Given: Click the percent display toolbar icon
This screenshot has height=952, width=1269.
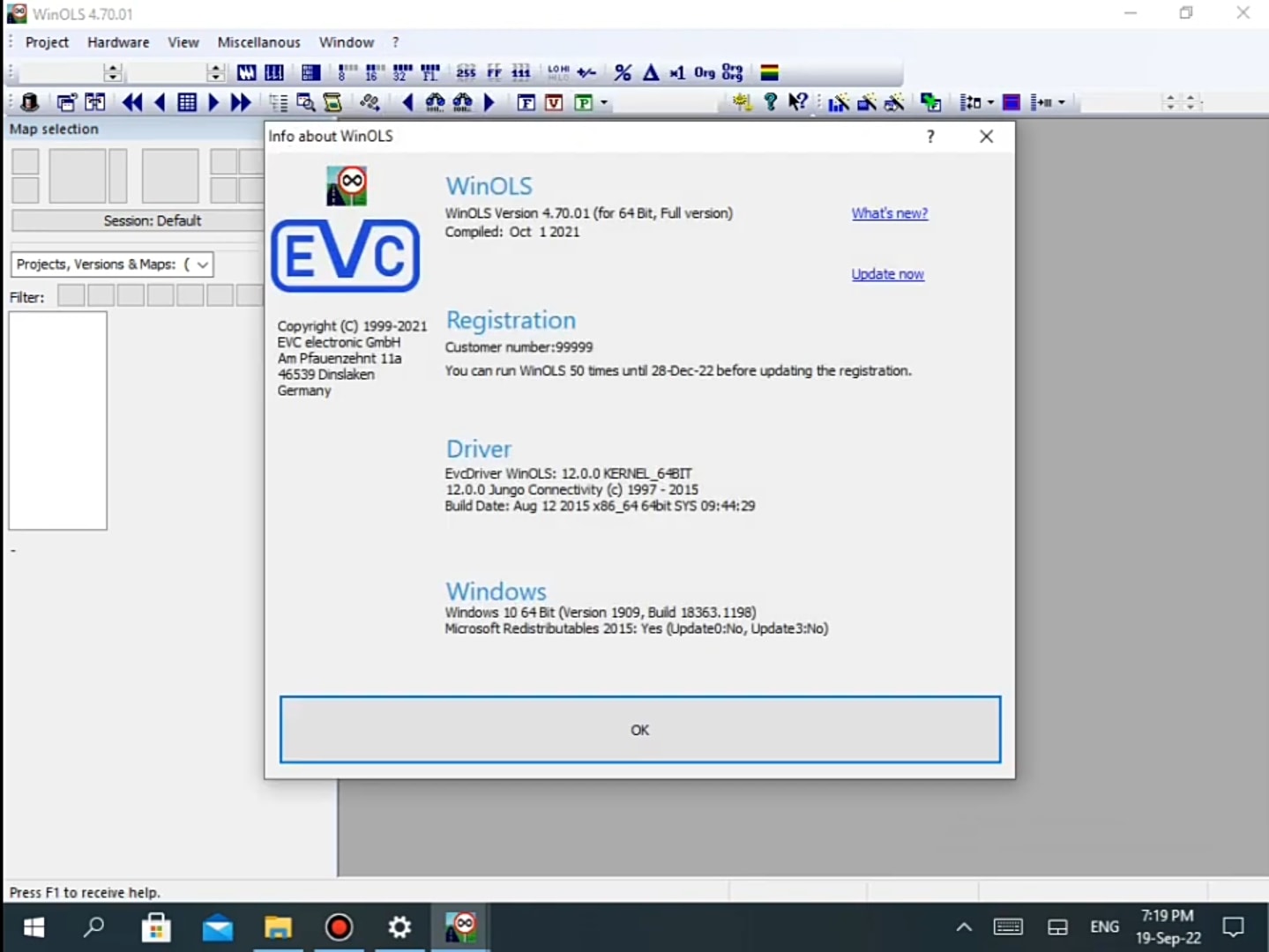Looking at the screenshot, I should (623, 73).
